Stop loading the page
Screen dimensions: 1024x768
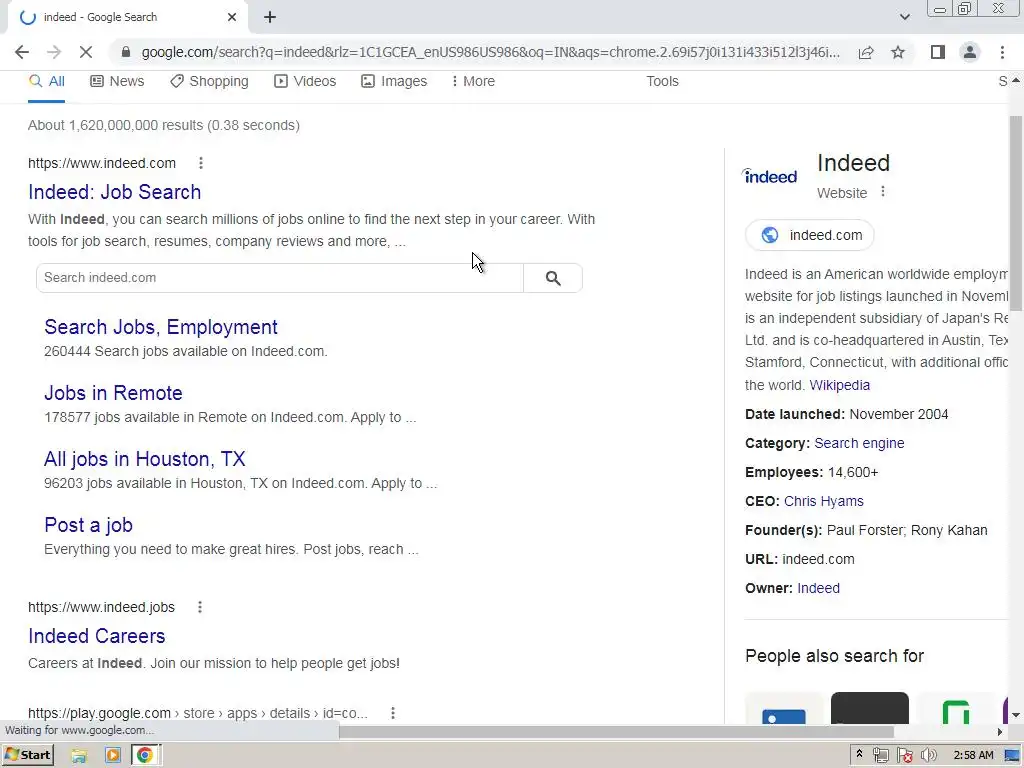pyautogui.click(x=86, y=52)
